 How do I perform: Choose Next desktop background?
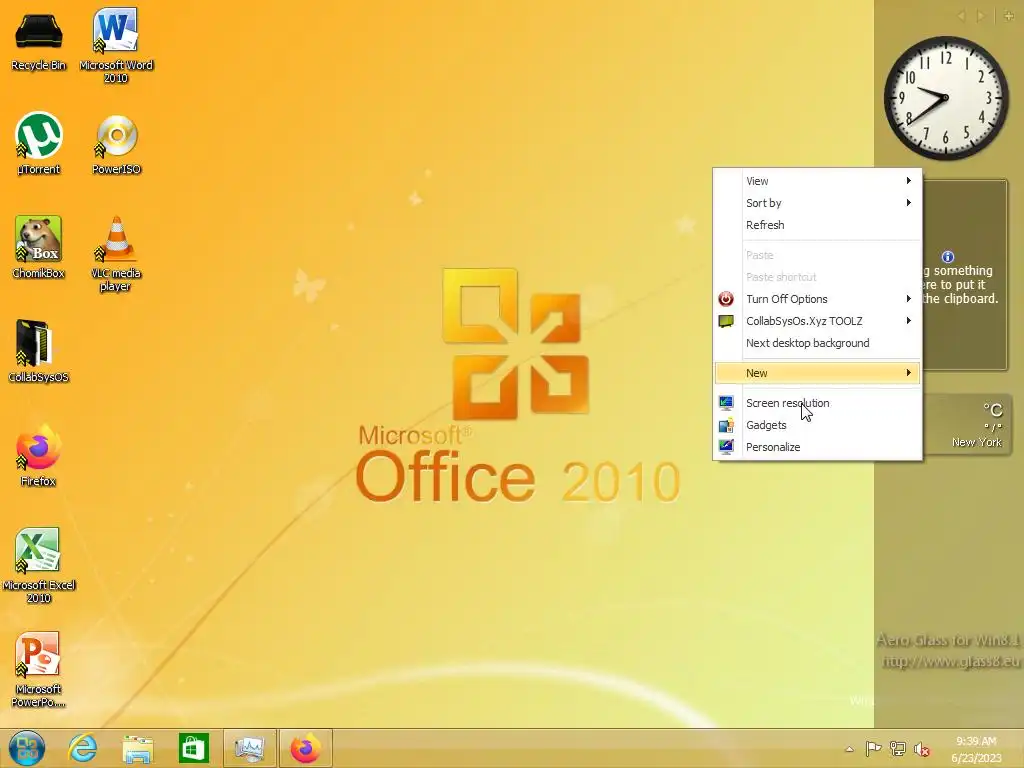pos(818,343)
